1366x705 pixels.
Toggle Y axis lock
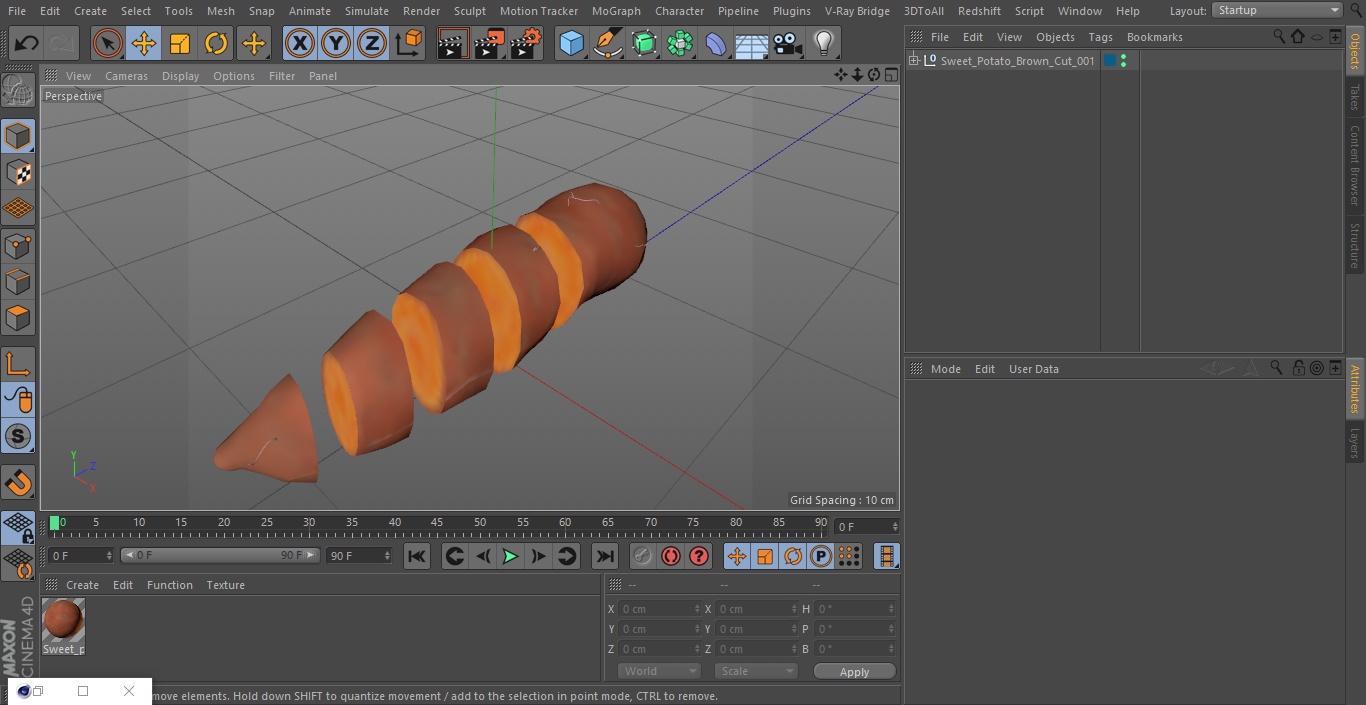pos(336,44)
